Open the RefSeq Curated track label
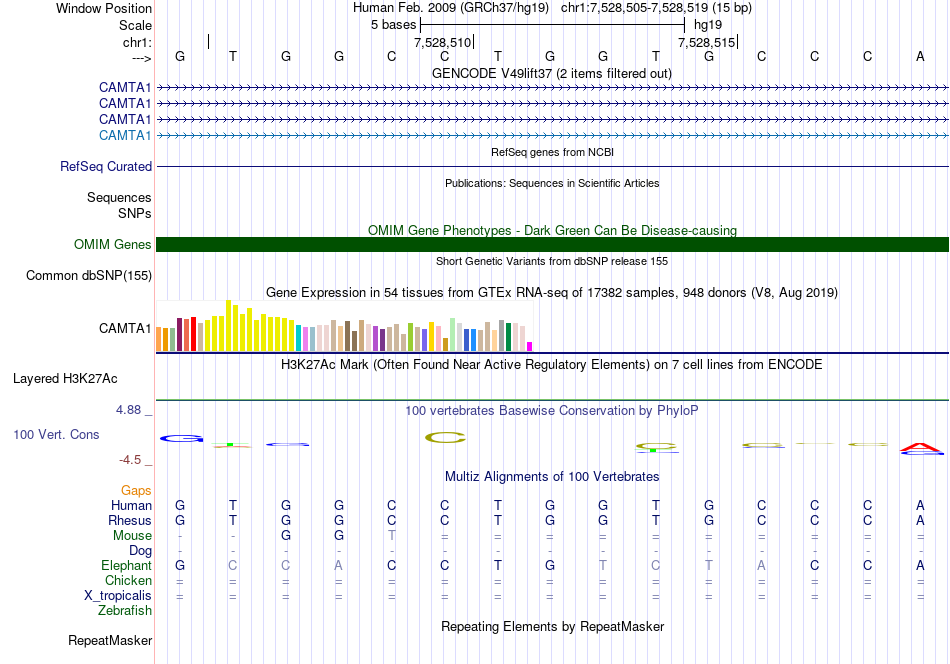 click(105, 166)
